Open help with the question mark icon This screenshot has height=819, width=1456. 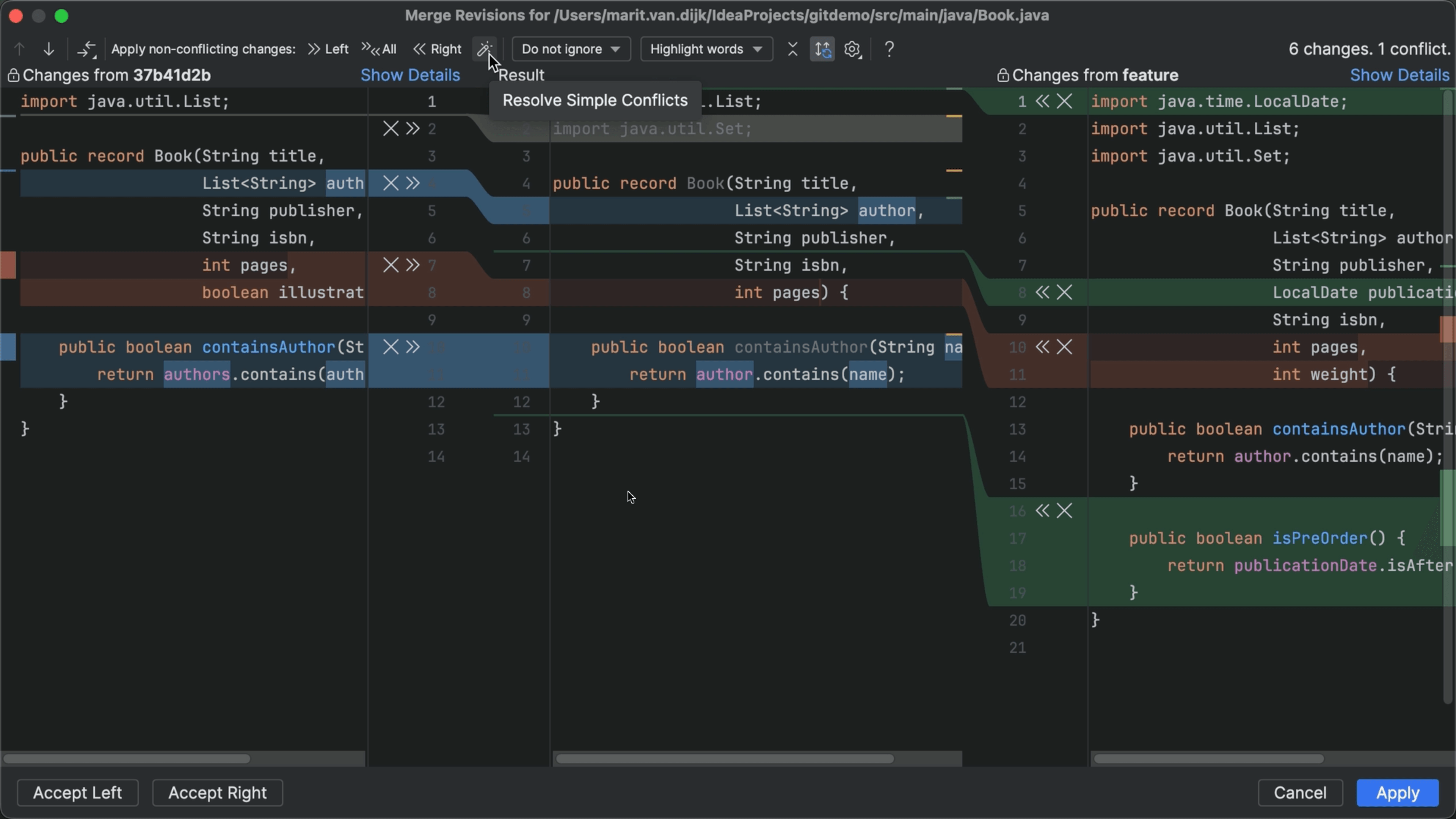(888, 49)
